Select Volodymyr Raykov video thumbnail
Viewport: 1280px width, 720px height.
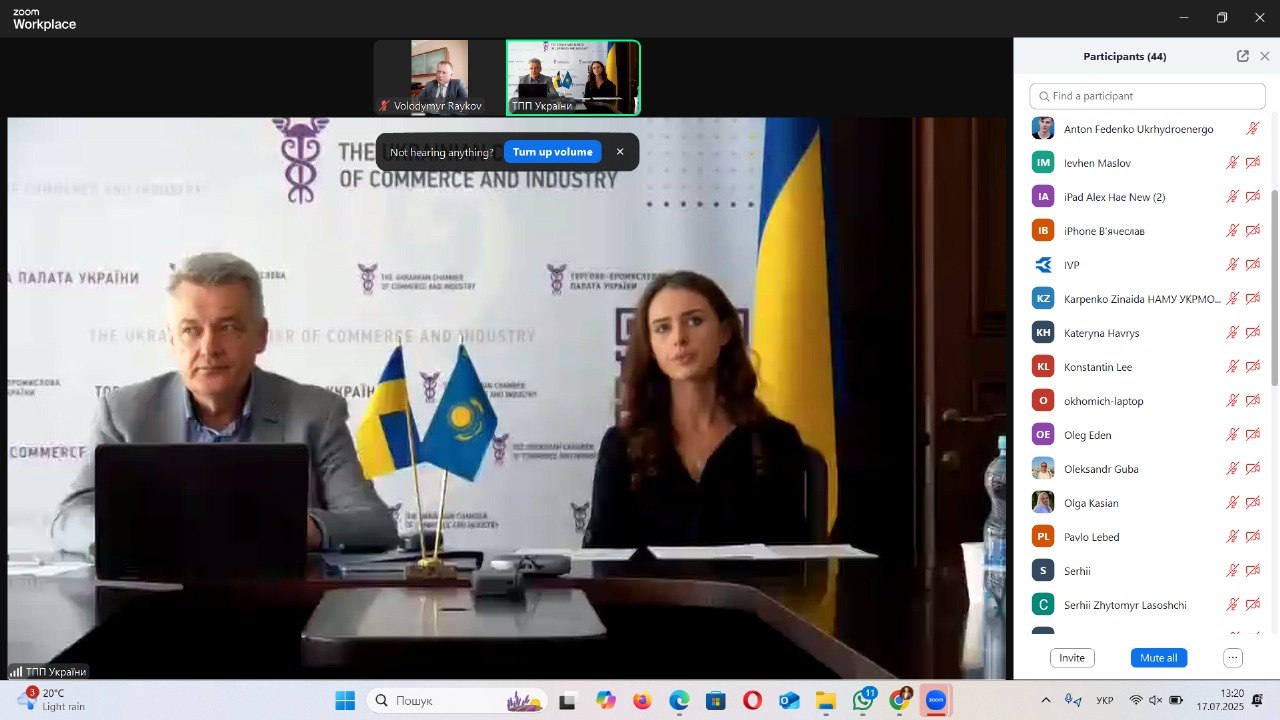439,78
